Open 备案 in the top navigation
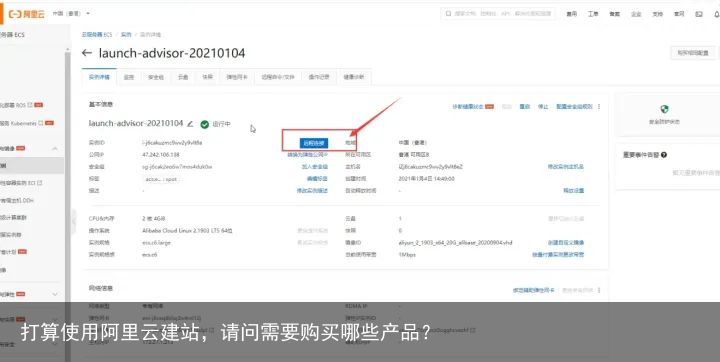 [614, 14]
